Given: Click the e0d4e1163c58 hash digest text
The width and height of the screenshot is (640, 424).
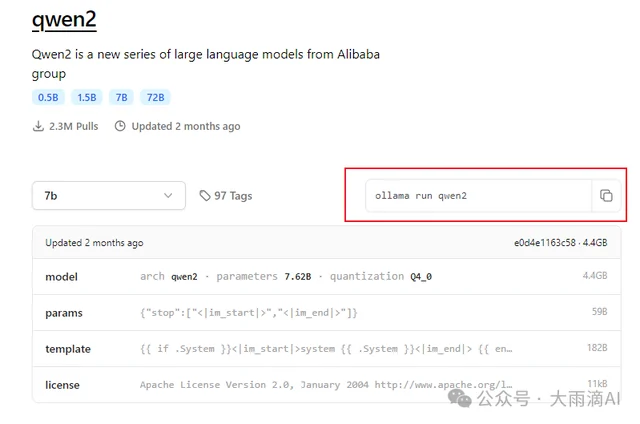Looking at the screenshot, I should point(544,243).
